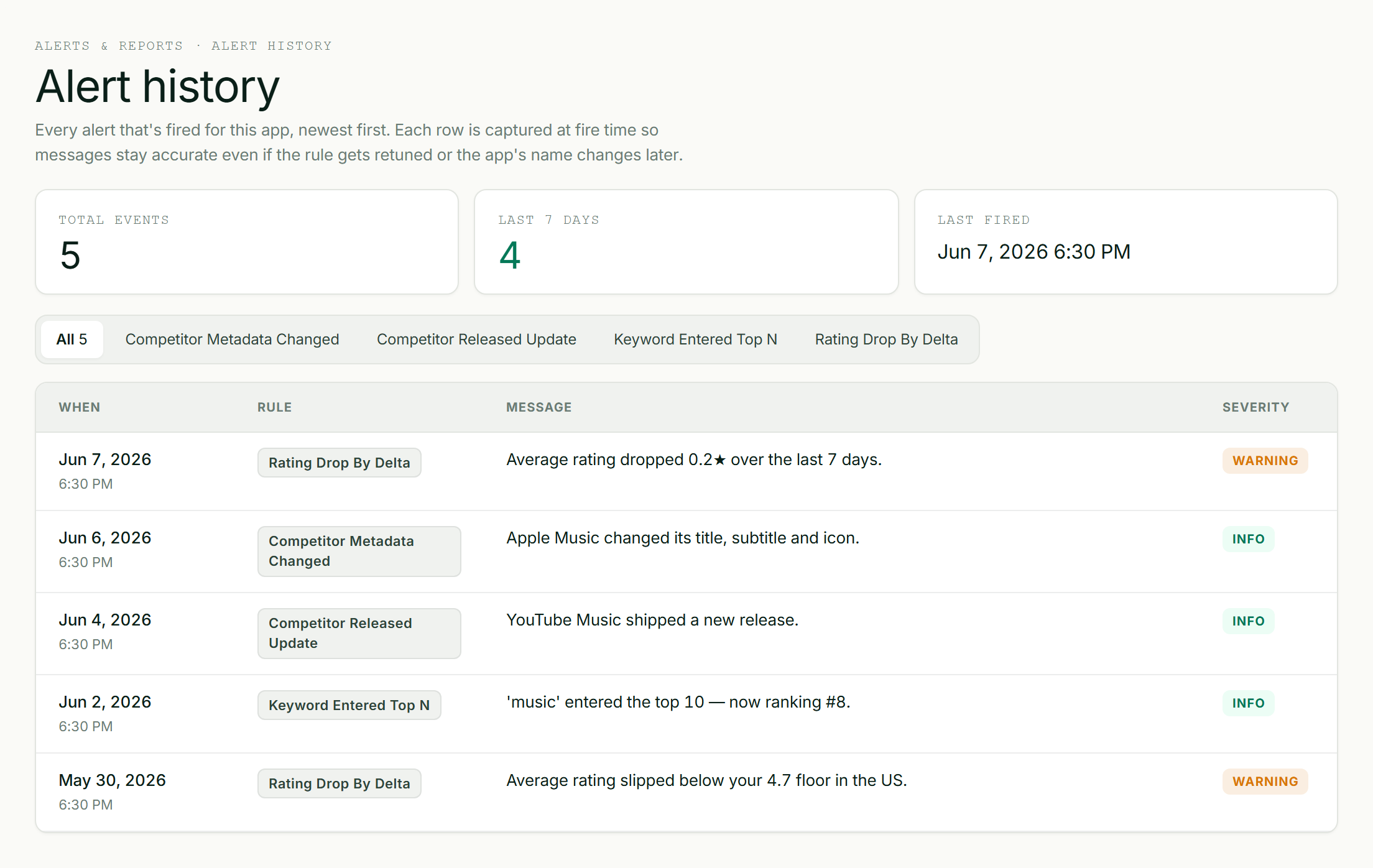Select the YouTube Music release message row

point(686,634)
